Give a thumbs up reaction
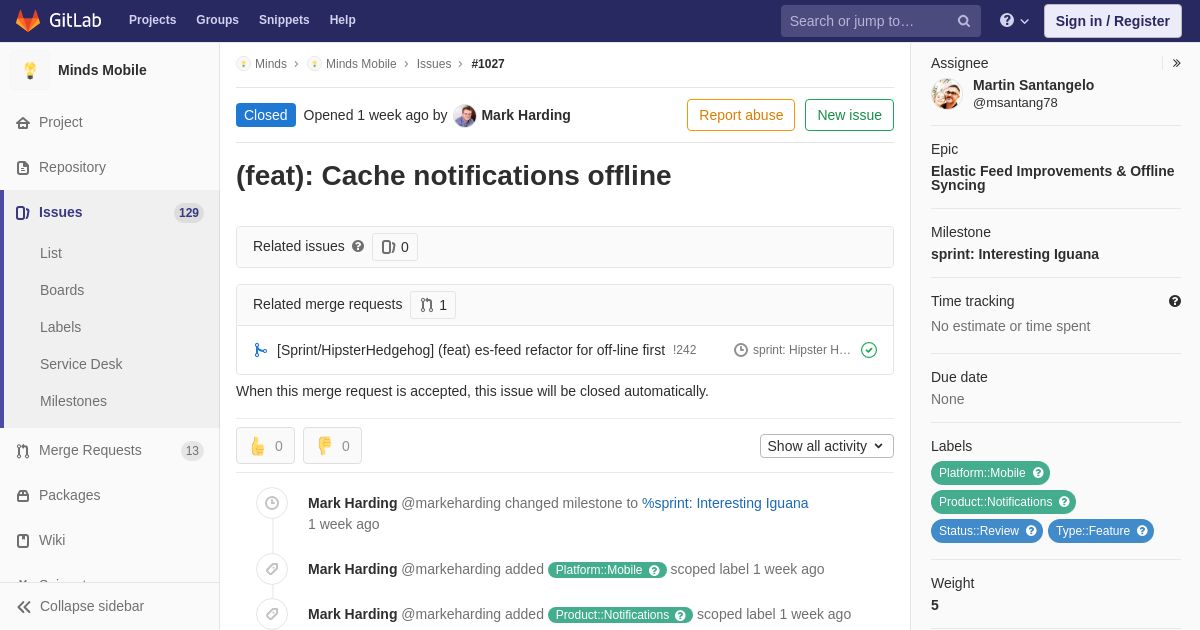 (265, 446)
